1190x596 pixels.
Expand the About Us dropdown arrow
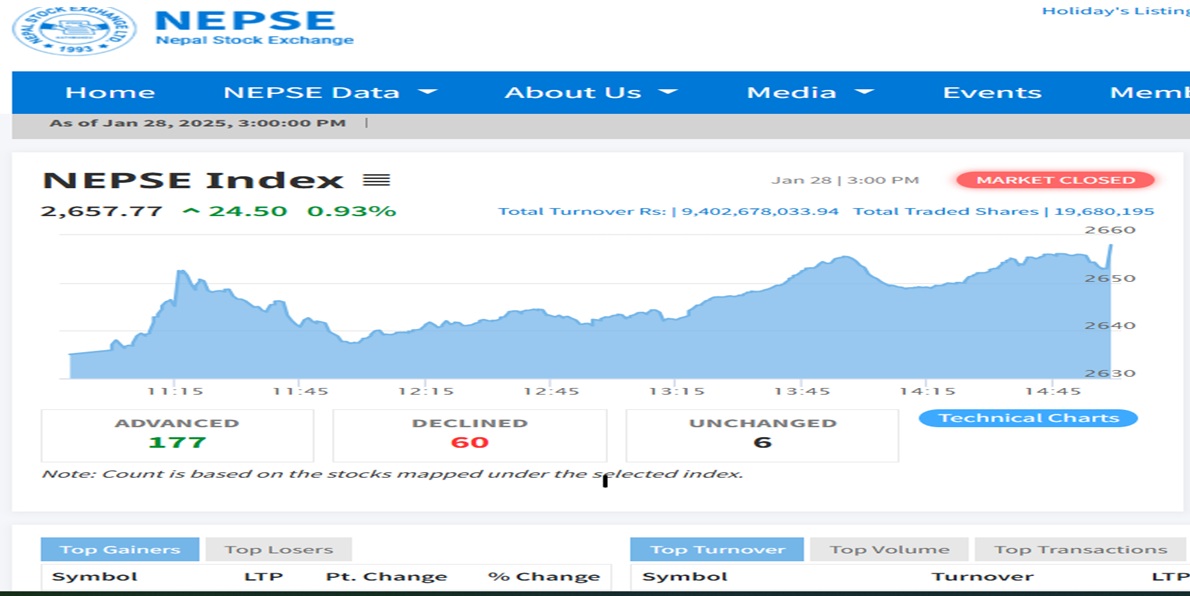(668, 92)
